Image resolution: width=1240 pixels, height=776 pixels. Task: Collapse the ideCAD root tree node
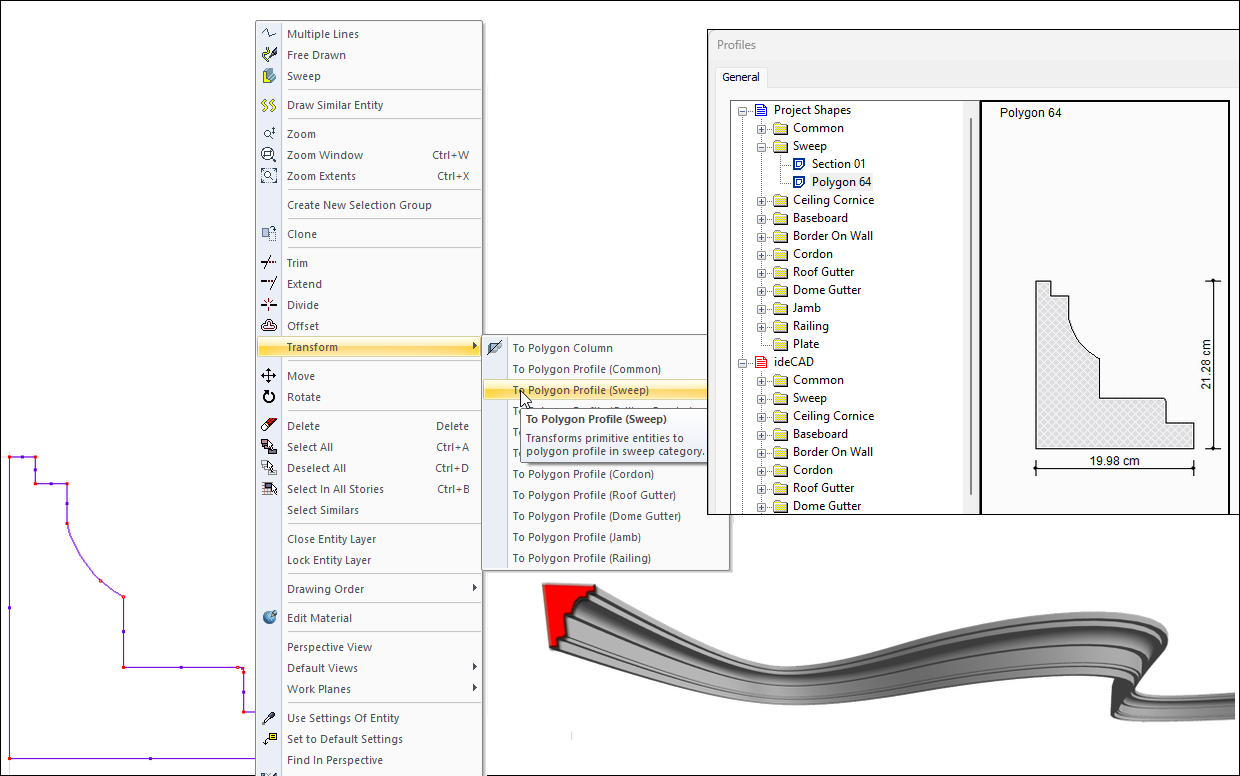point(743,362)
